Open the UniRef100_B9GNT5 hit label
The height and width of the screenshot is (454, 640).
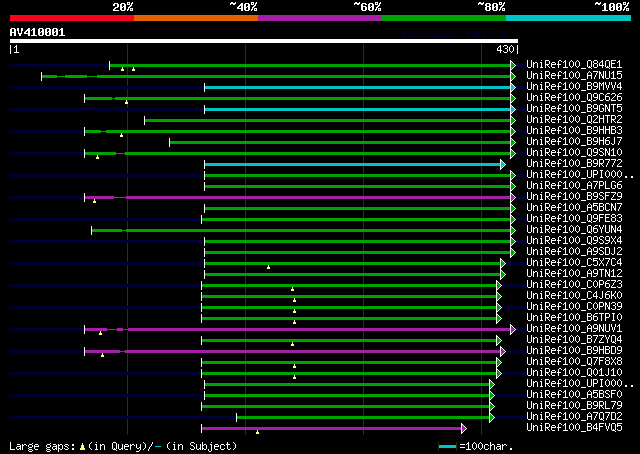[574, 109]
